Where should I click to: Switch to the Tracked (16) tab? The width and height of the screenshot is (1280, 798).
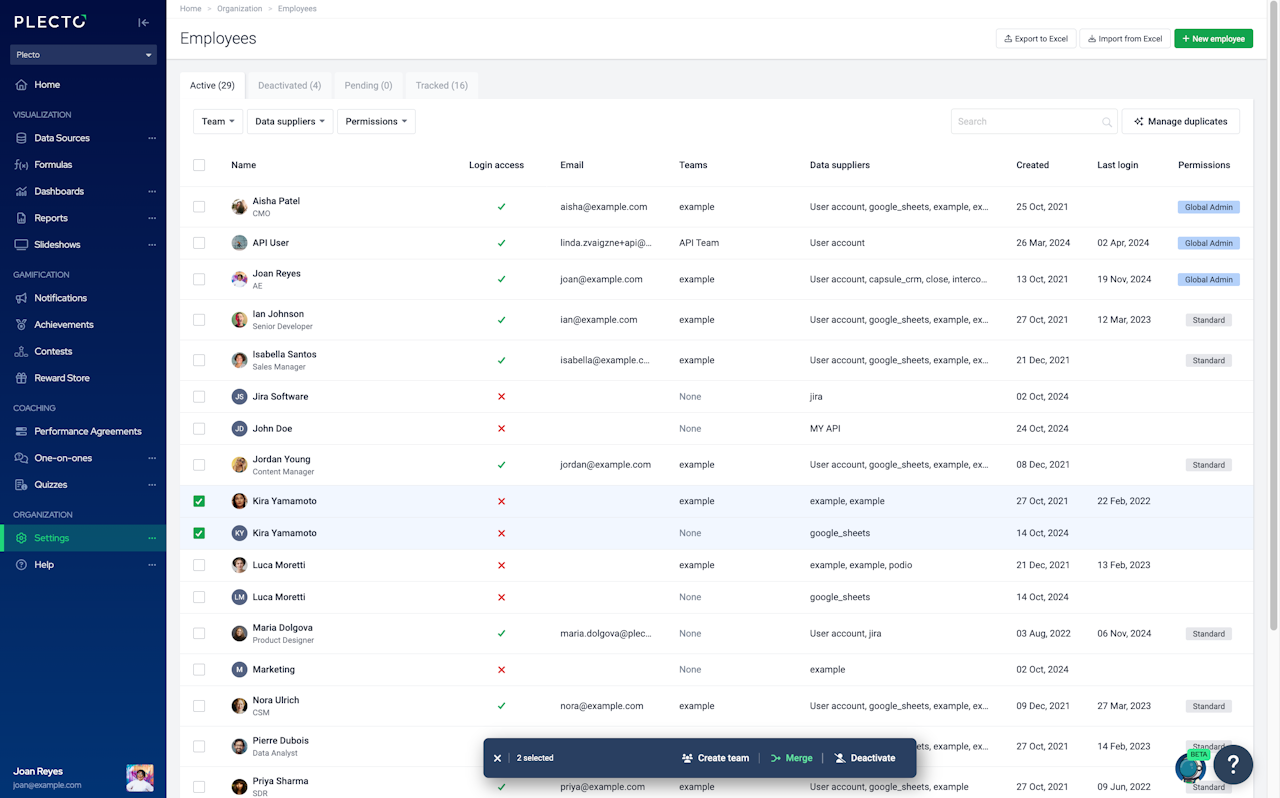coord(441,86)
